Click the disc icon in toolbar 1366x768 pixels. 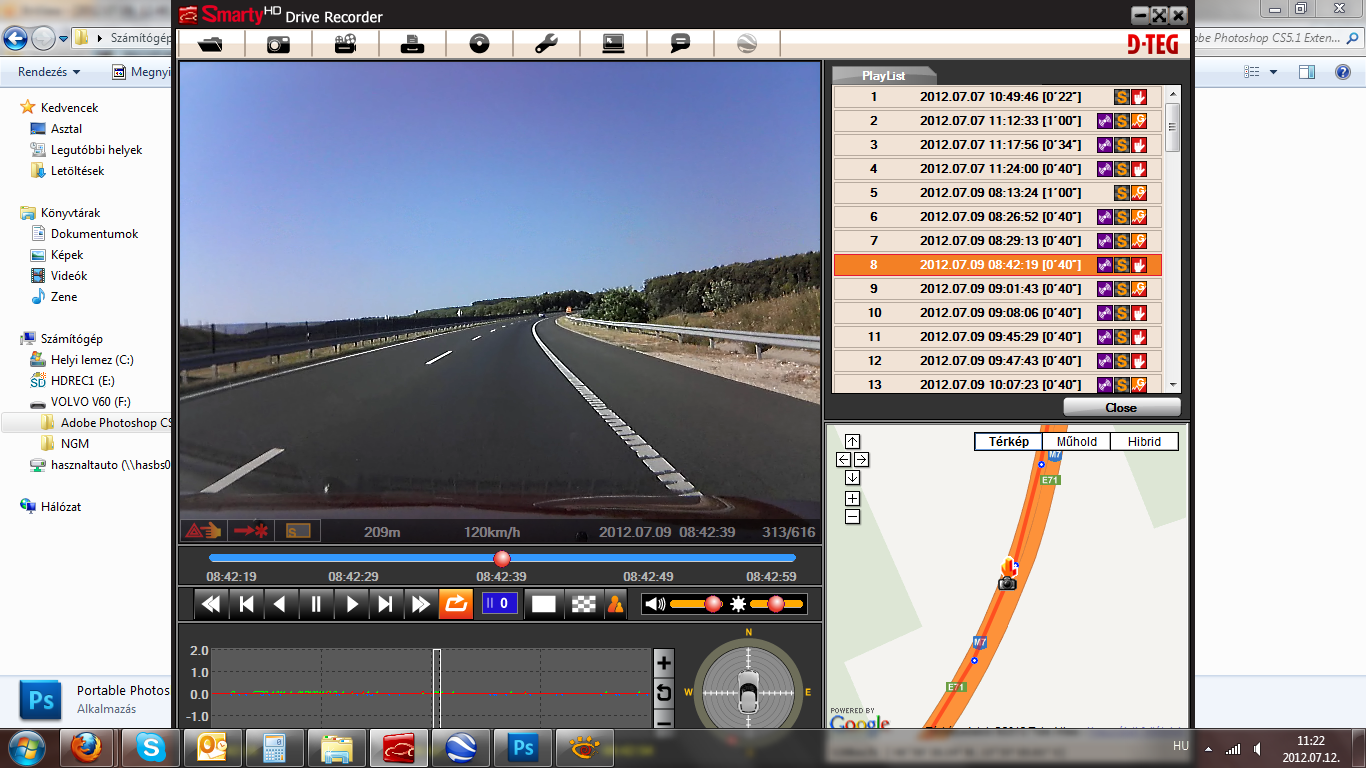[479, 44]
